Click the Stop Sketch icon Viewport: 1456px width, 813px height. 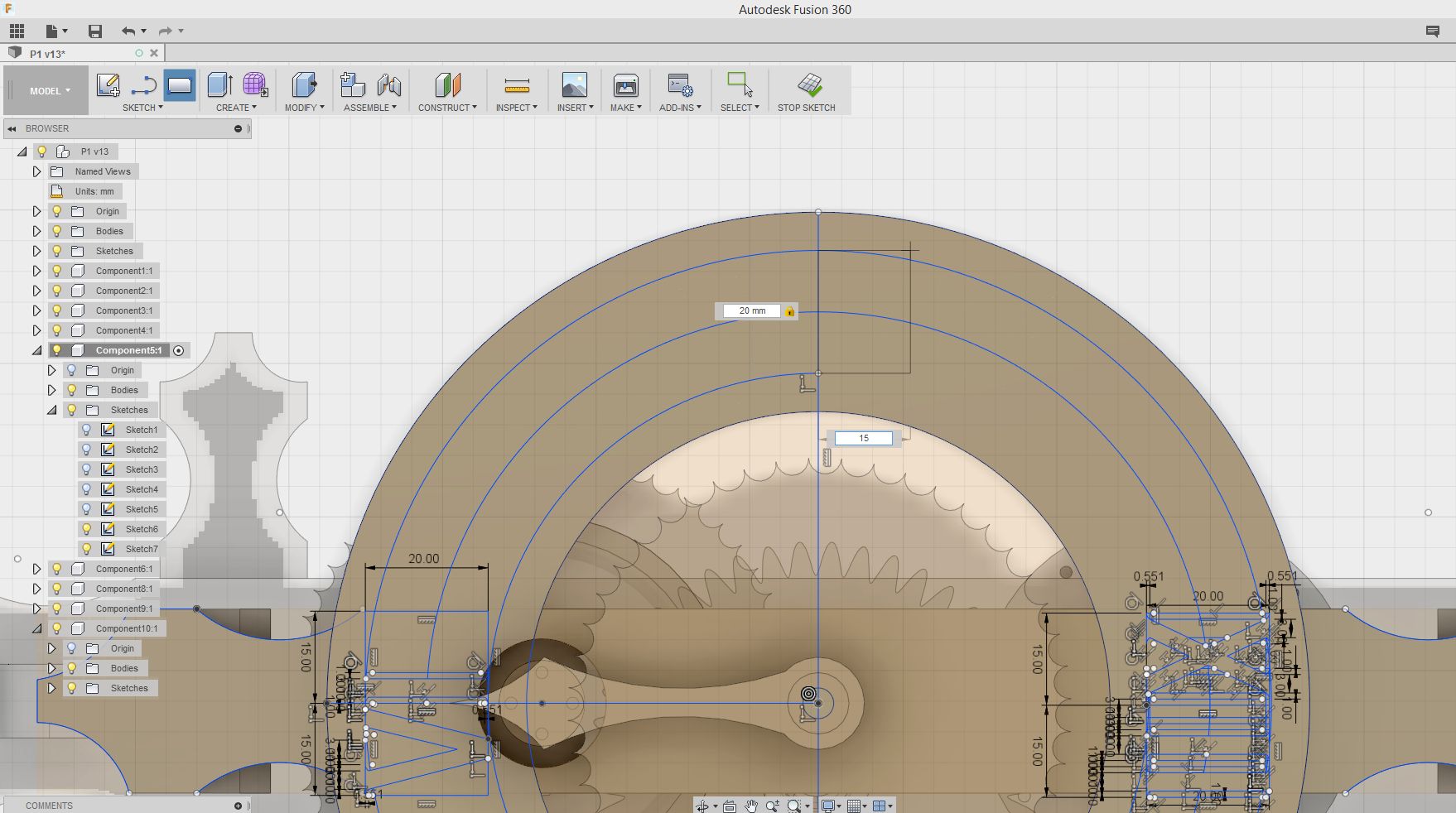point(810,84)
